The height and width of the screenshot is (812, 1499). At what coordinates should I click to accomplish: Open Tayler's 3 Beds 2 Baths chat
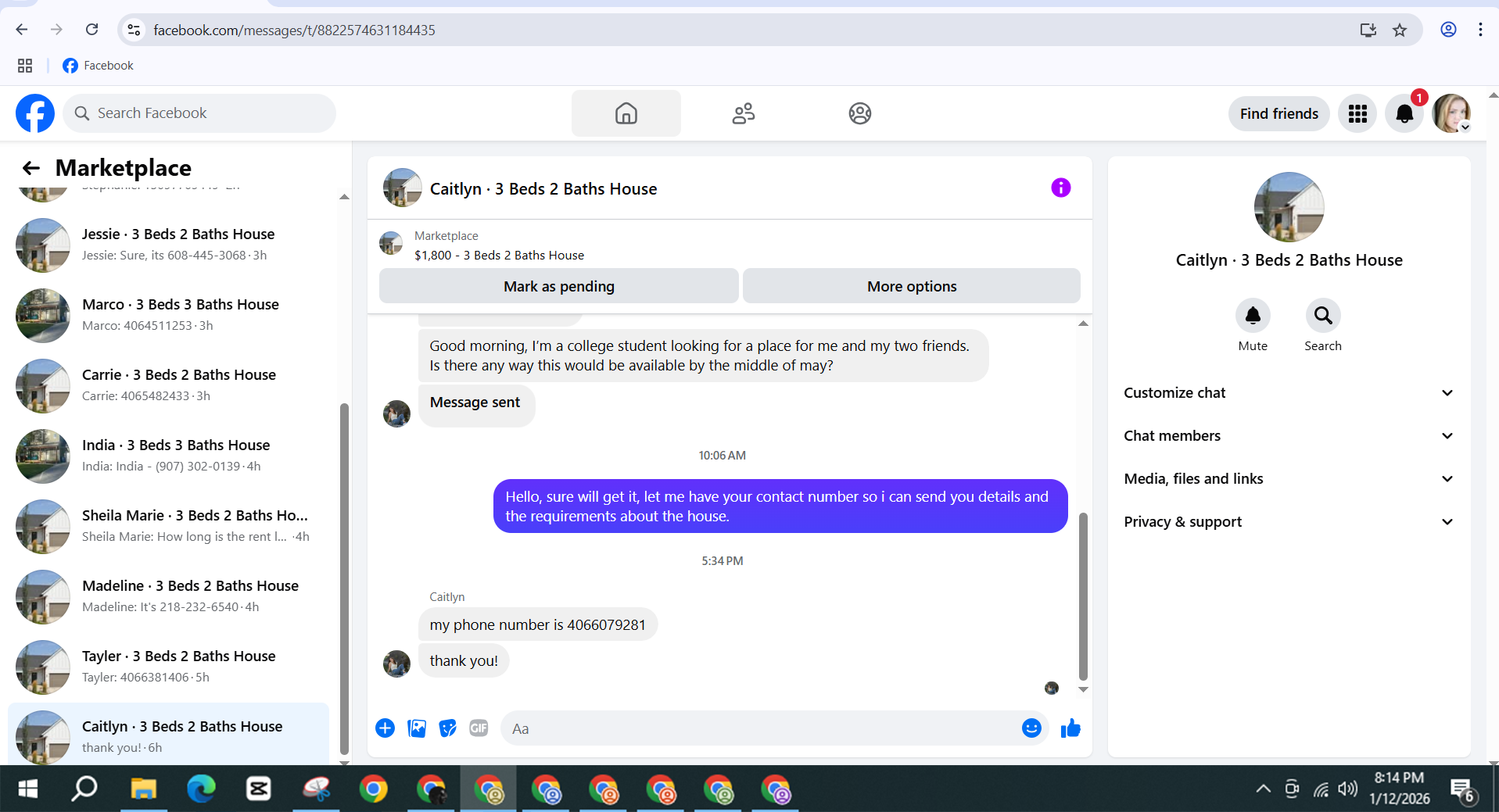click(x=168, y=667)
